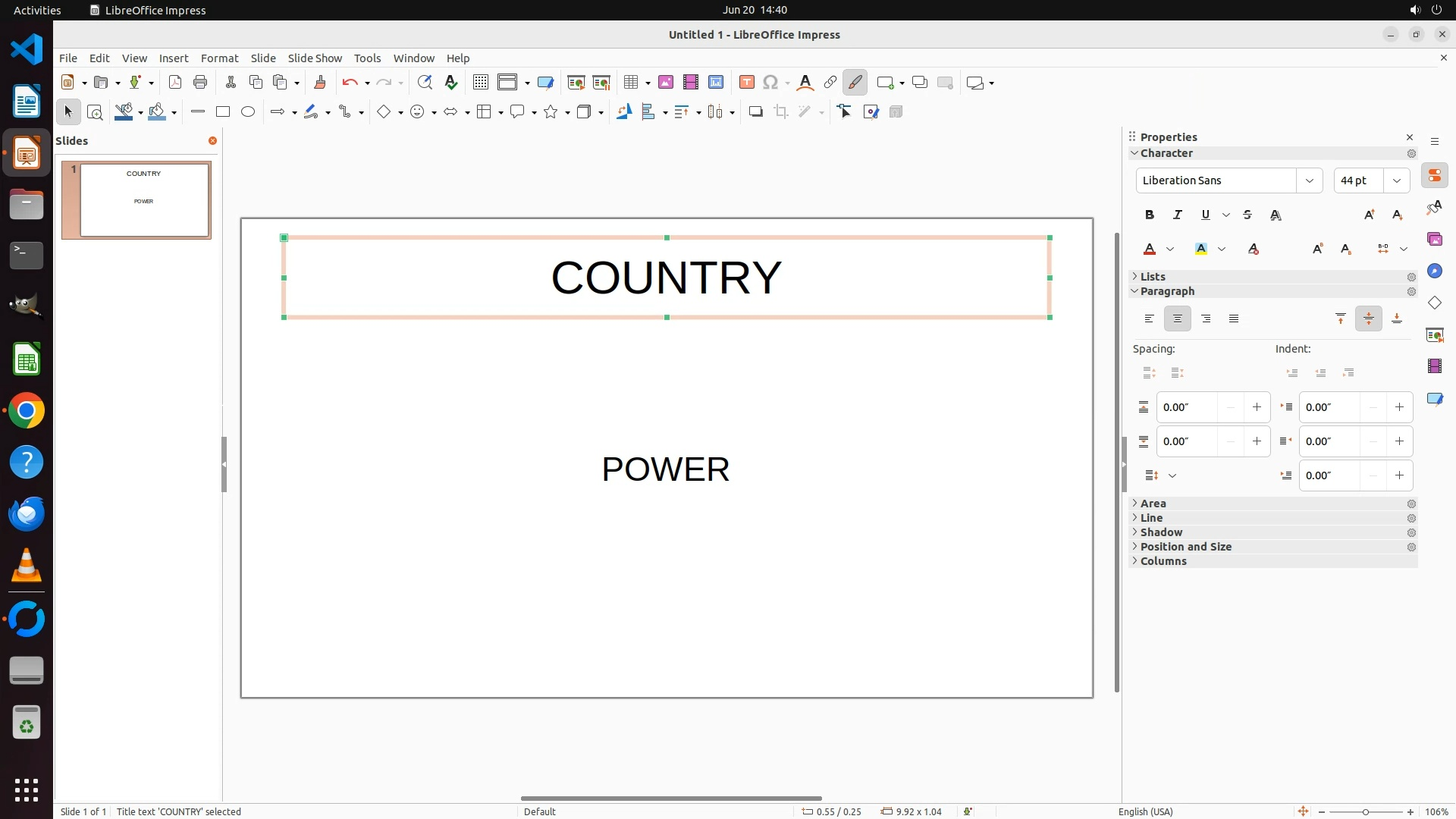This screenshot has height=819, width=1456.
Task: Click the Insert Image toolbar icon
Action: click(x=666, y=83)
